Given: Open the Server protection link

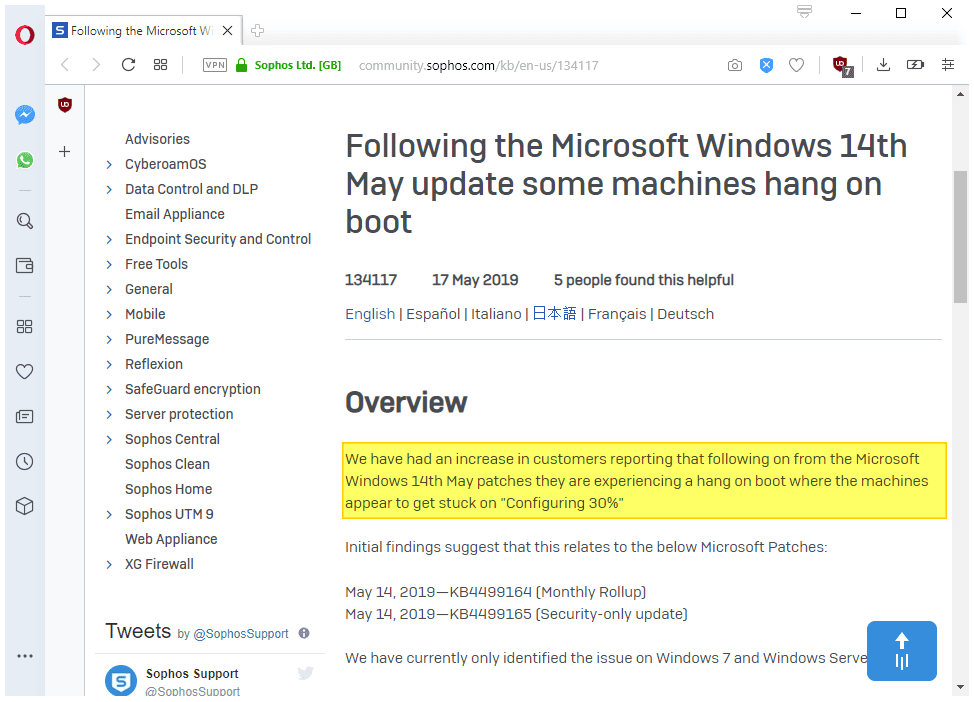Looking at the screenshot, I should click(x=179, y=414).
